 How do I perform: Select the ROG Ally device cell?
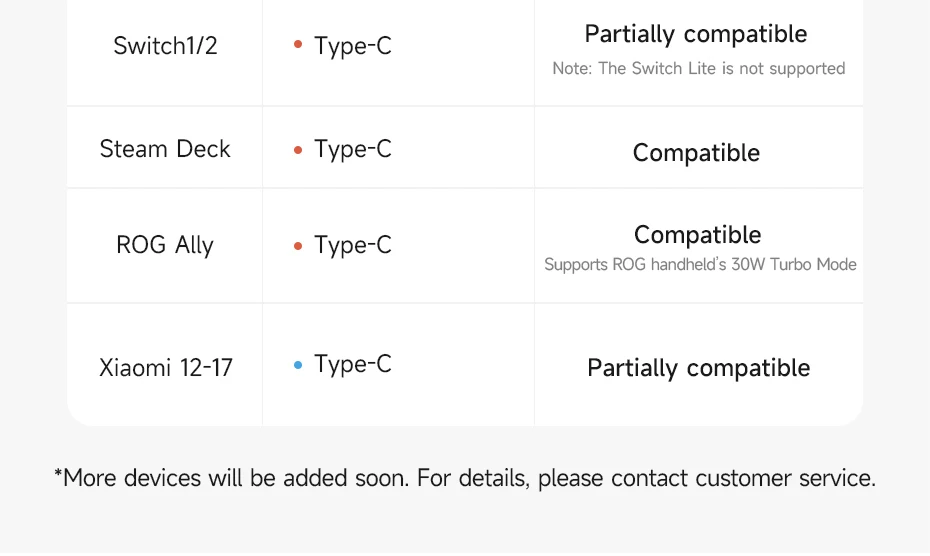click(165, 245)
